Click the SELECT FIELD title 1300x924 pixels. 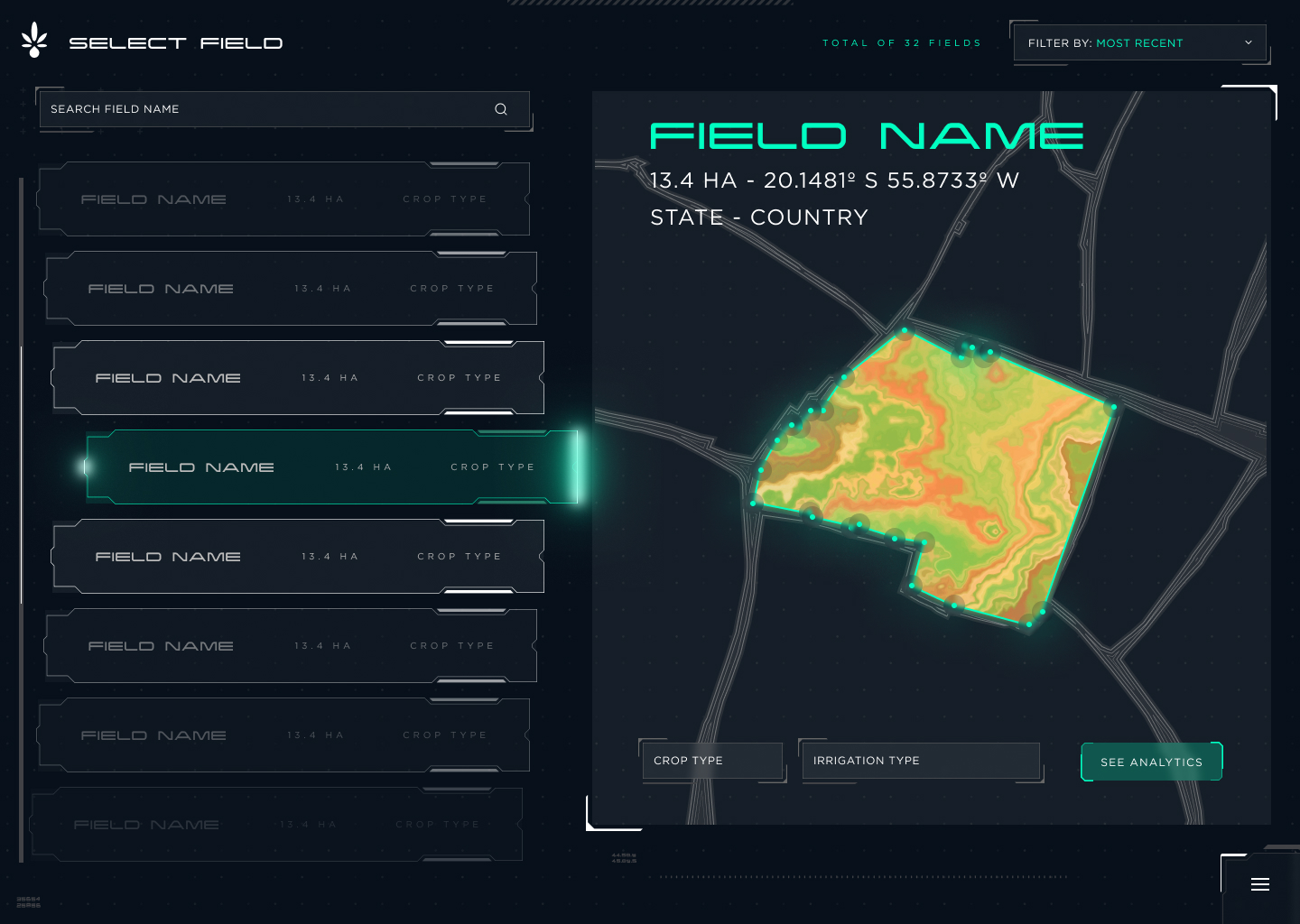176,42
